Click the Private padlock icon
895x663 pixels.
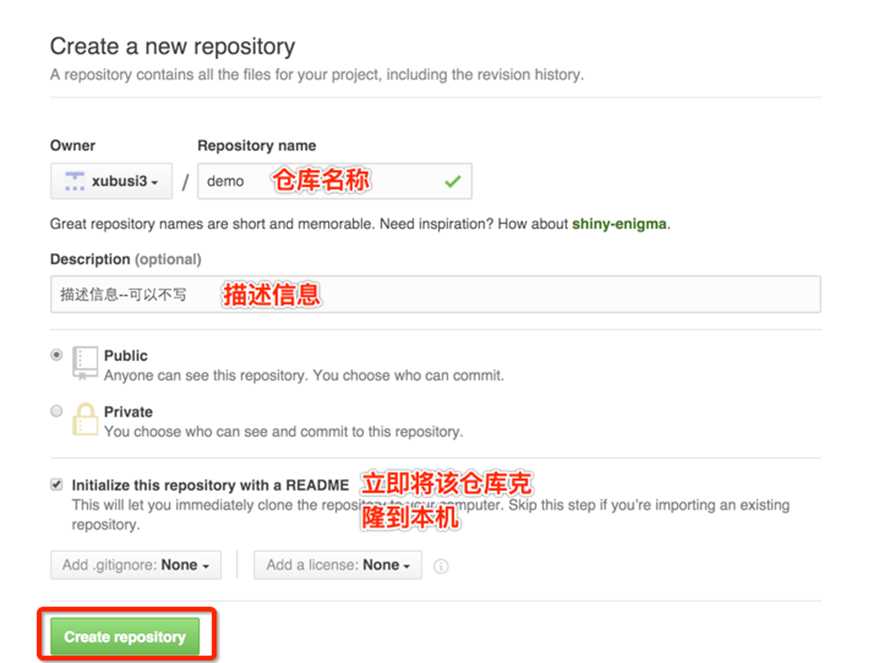[85, 419]
